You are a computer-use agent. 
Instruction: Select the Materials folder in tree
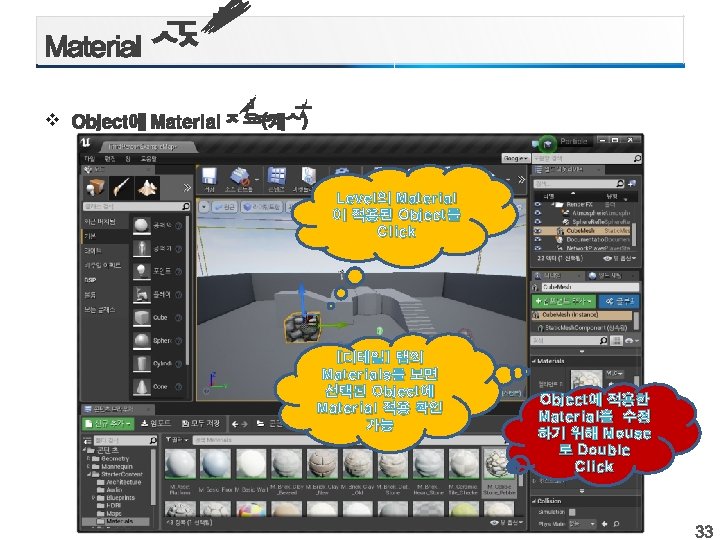(116, 522)
